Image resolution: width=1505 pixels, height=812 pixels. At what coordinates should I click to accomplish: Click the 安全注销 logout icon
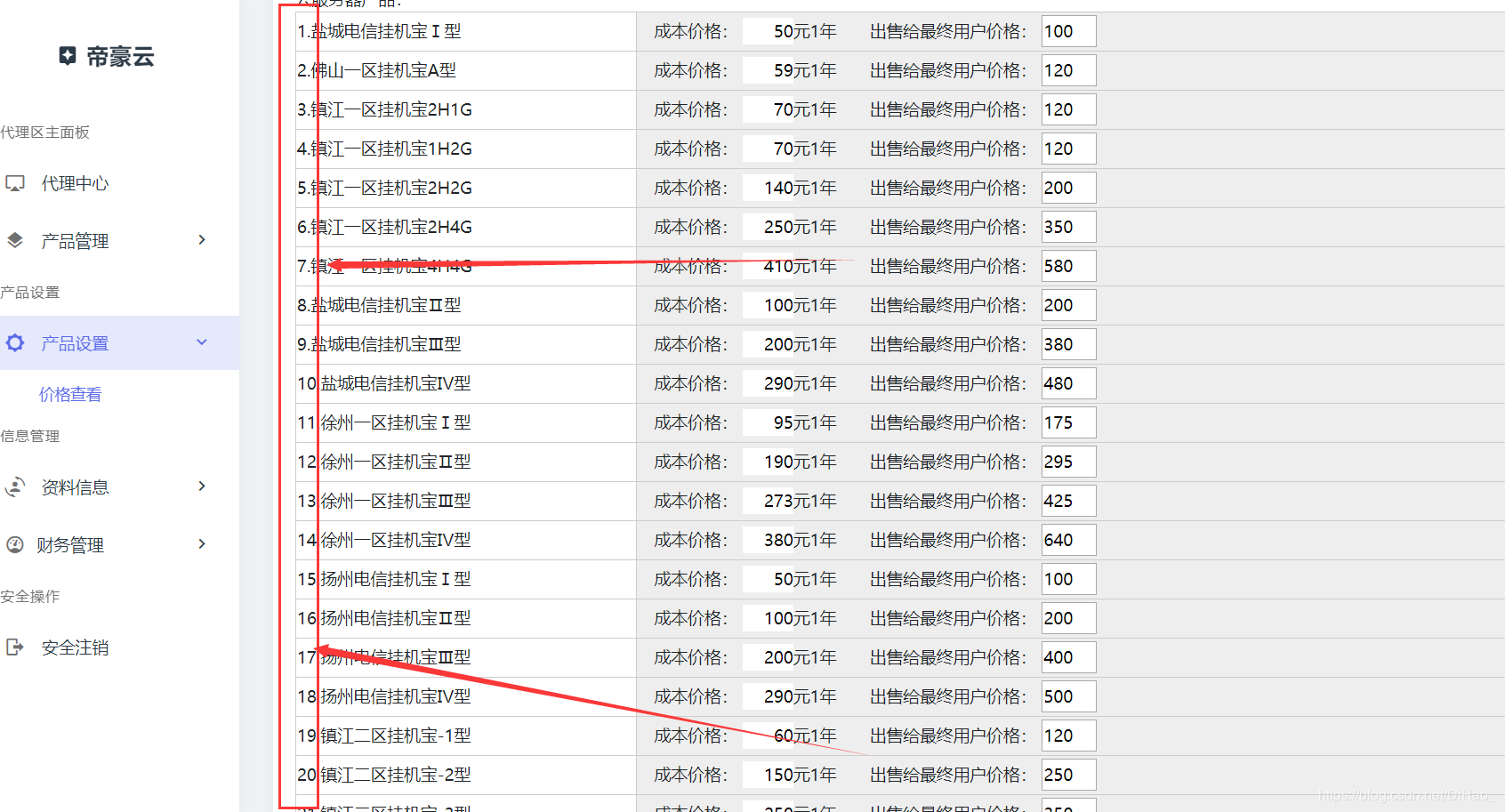[x=15, y=647]
